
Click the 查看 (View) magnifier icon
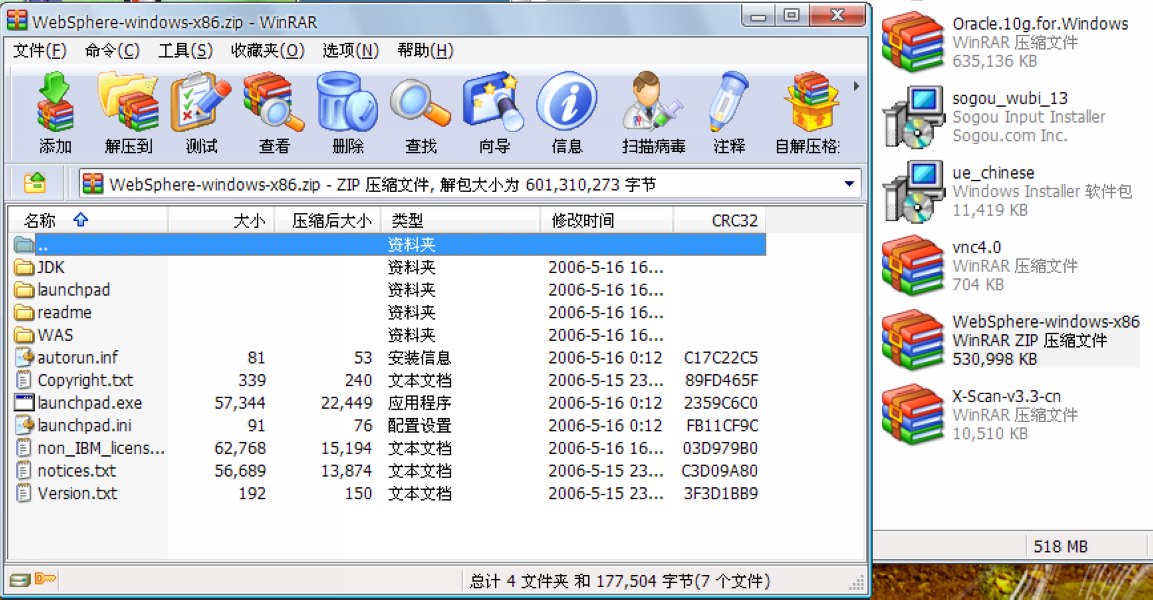coord(271,110)
